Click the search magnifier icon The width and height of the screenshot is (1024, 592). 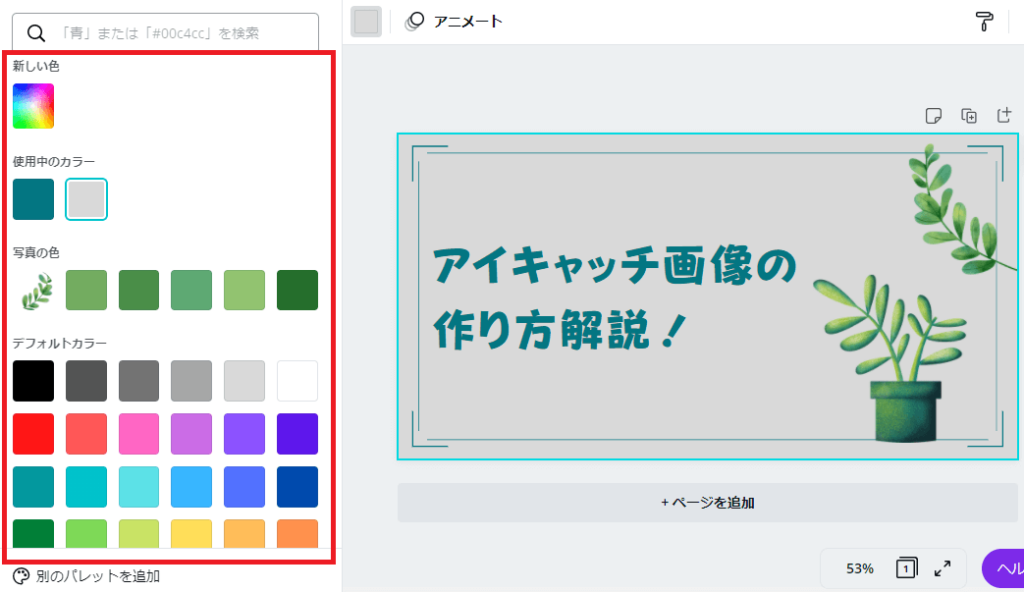click(36, 33)
